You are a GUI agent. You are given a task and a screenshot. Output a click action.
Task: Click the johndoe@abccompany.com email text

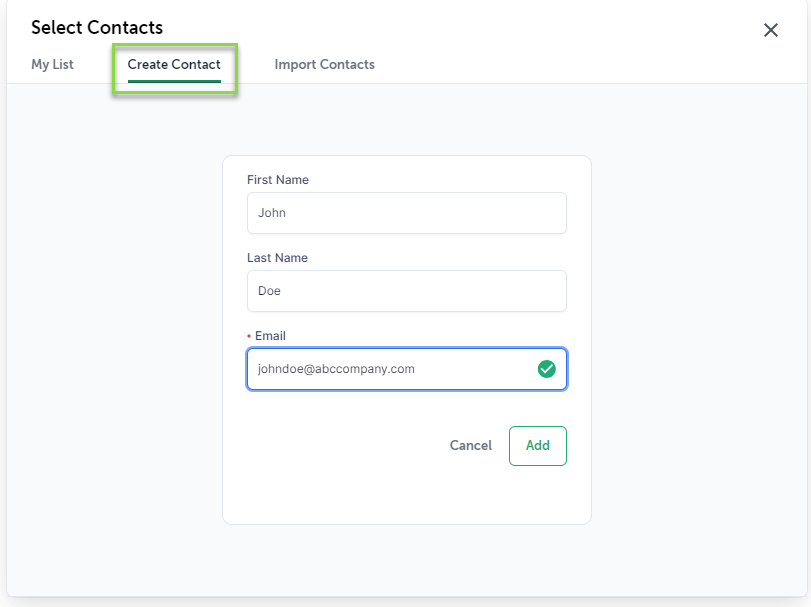tap(336, 369)
